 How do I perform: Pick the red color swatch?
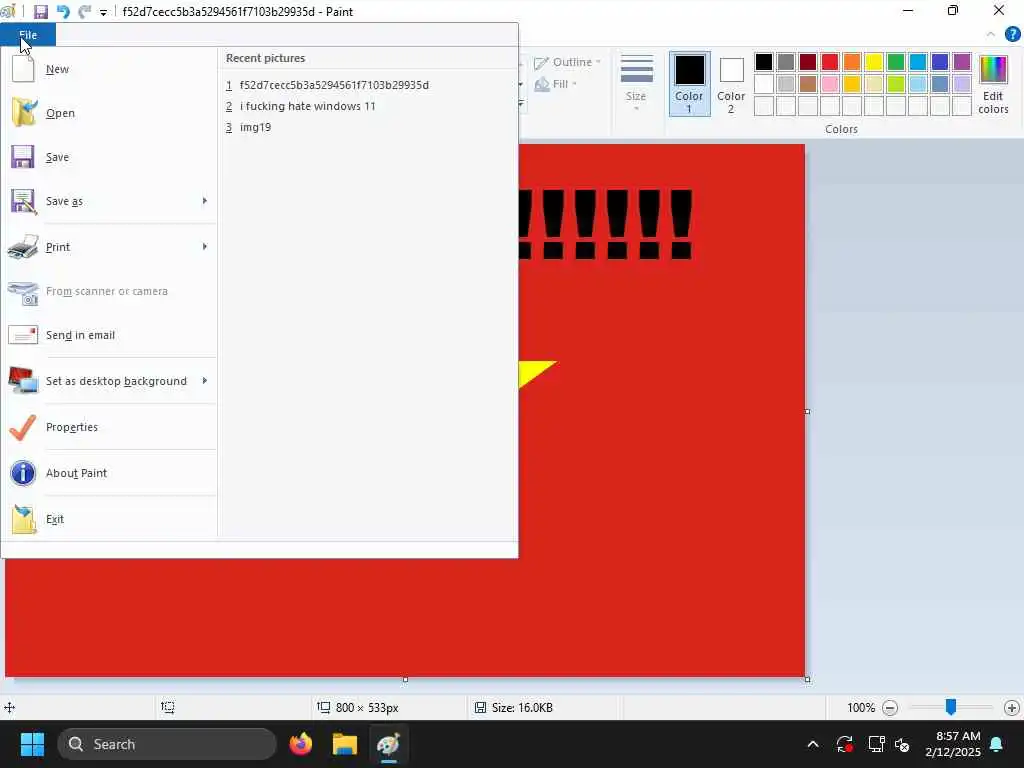pyautogui.click(x=830, y=62)
